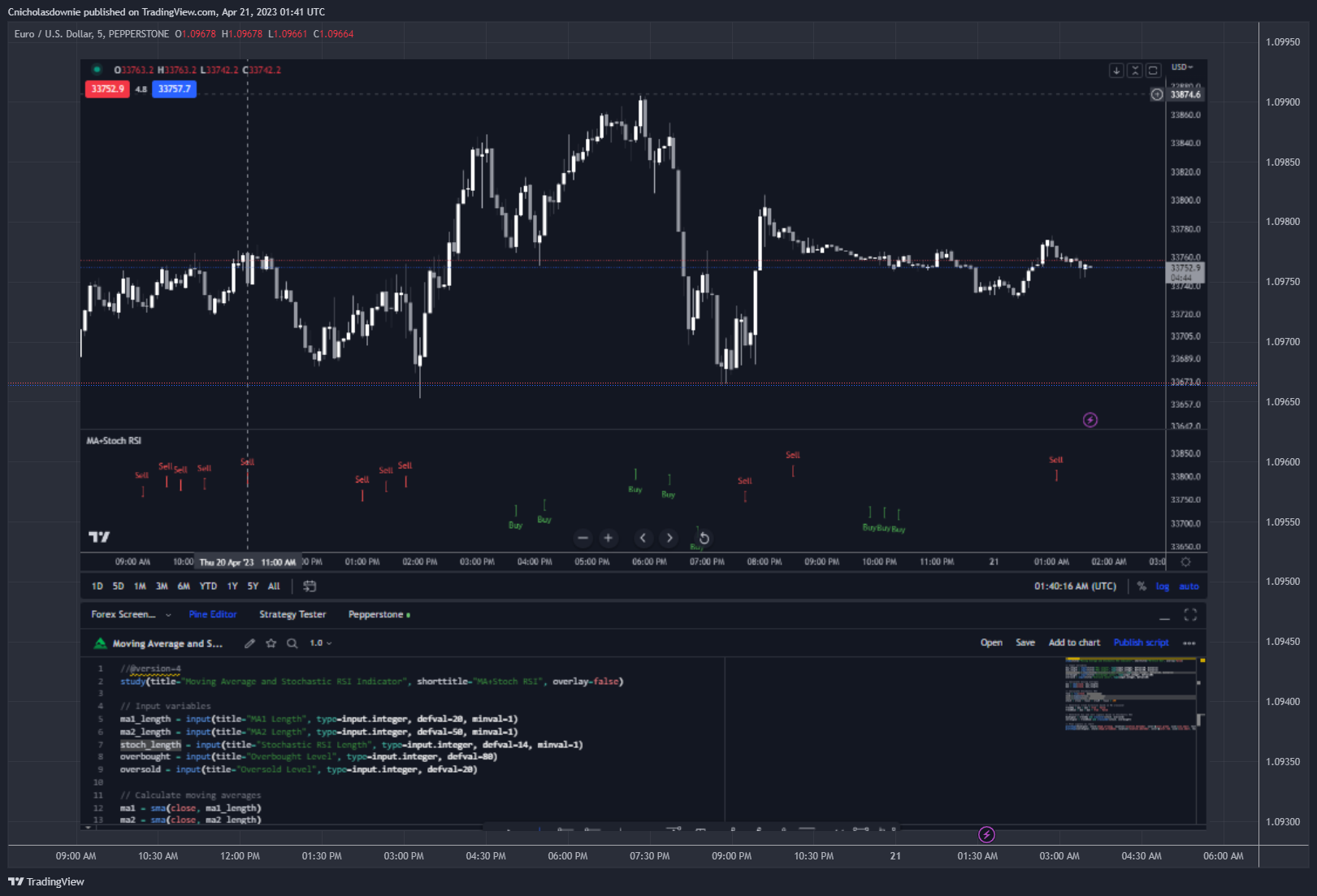Open the go-to-date calendar icon
Viewport: 1317px width, 896px height.
pos(310,586)
